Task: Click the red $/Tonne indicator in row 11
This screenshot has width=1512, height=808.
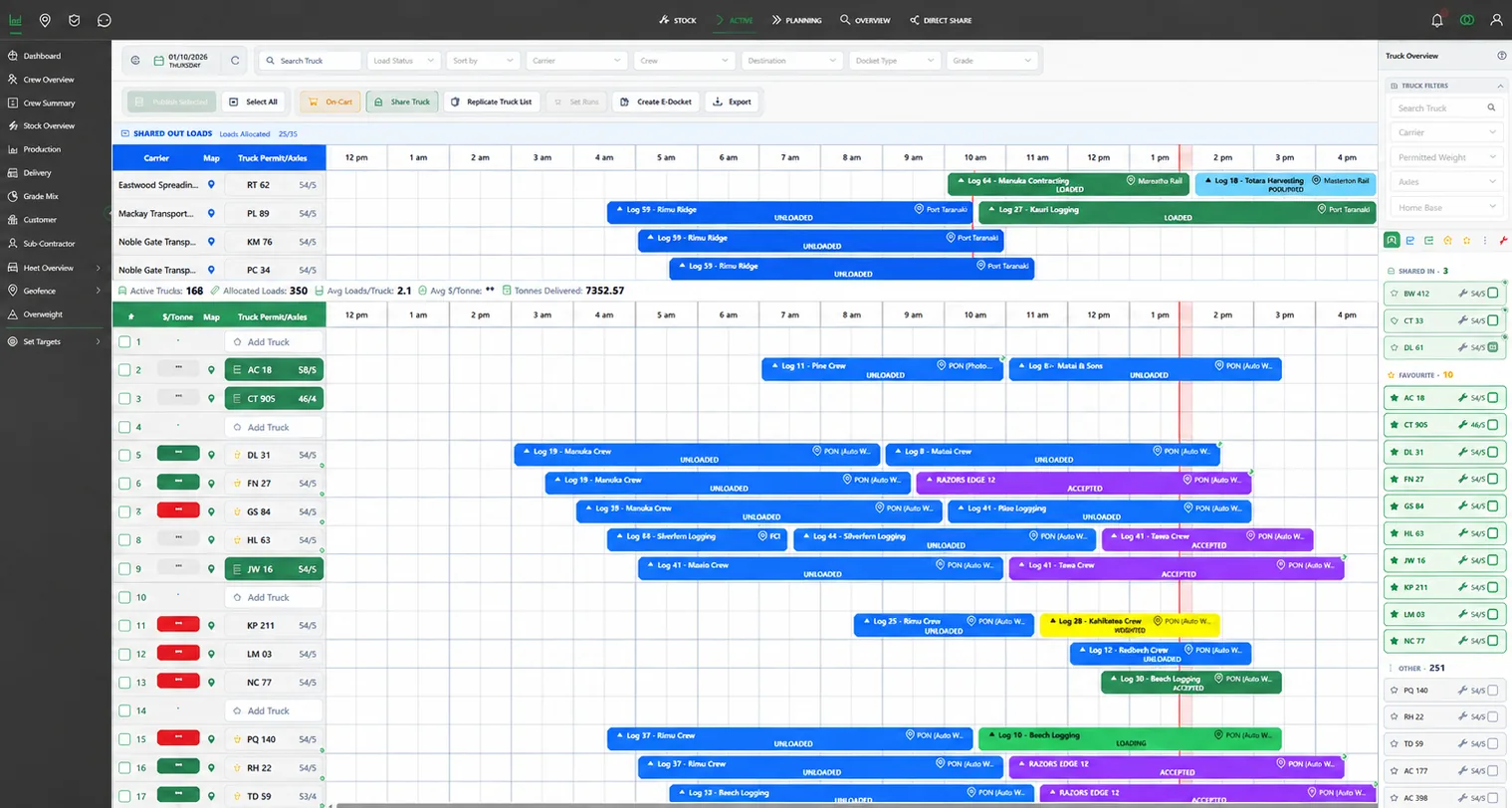Action: pyautogui.click(x=178, y=625)
